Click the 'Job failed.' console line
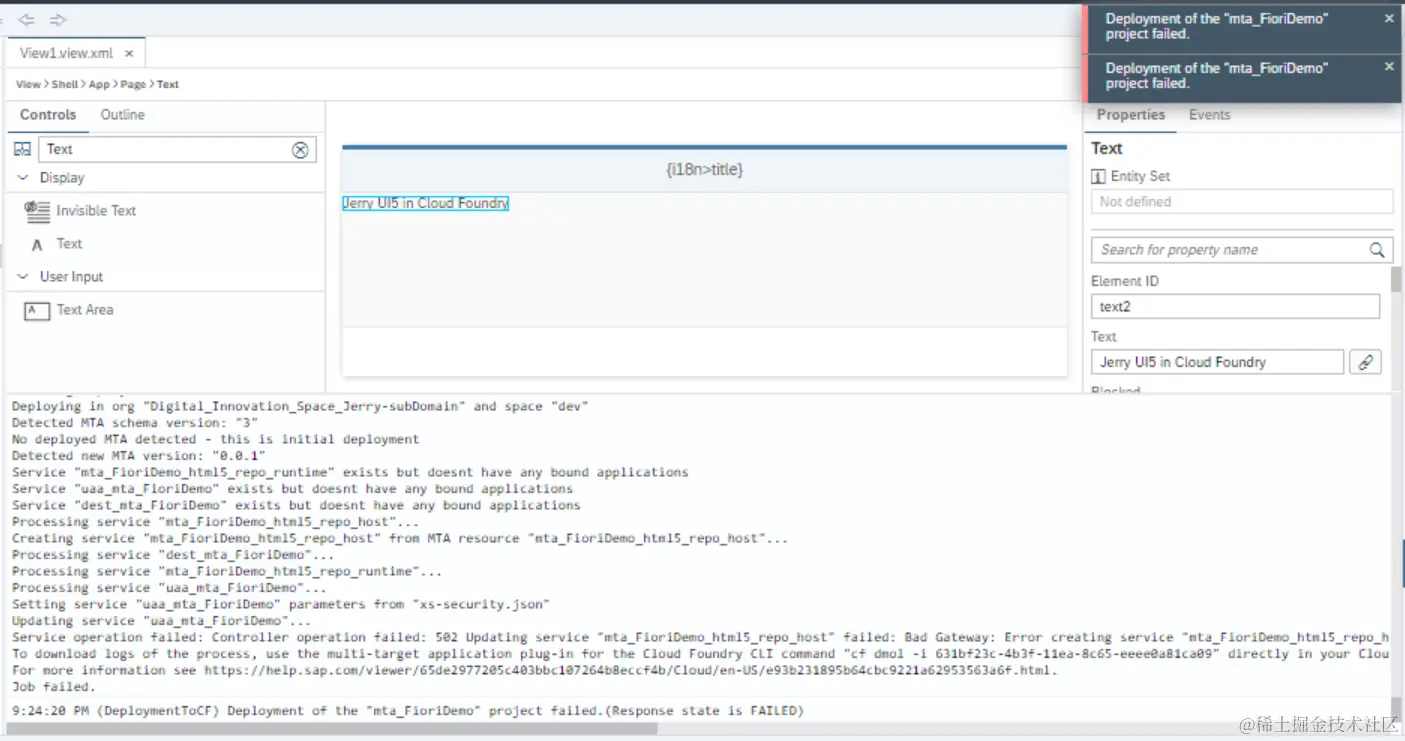 (54, 687)
